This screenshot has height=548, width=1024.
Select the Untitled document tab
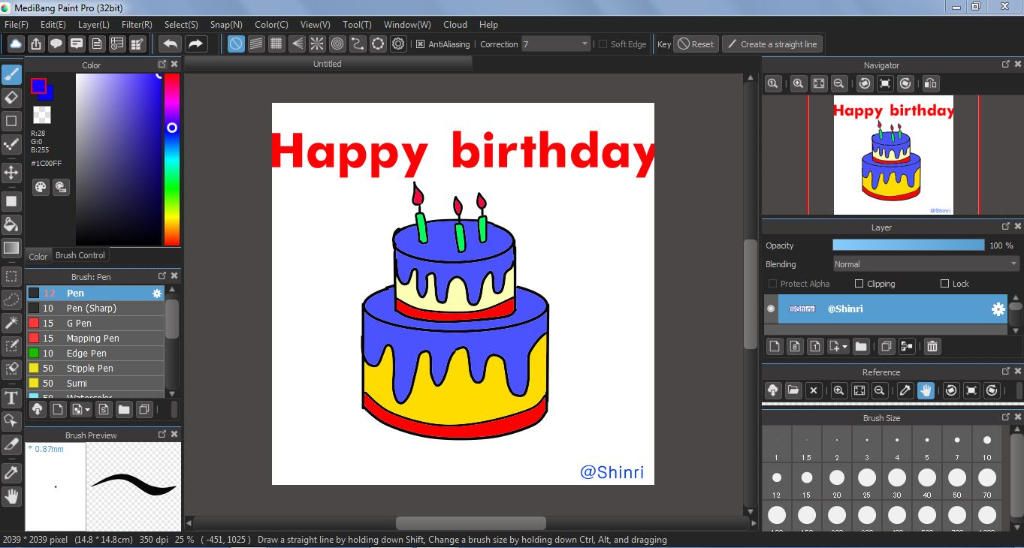(327, 64)
